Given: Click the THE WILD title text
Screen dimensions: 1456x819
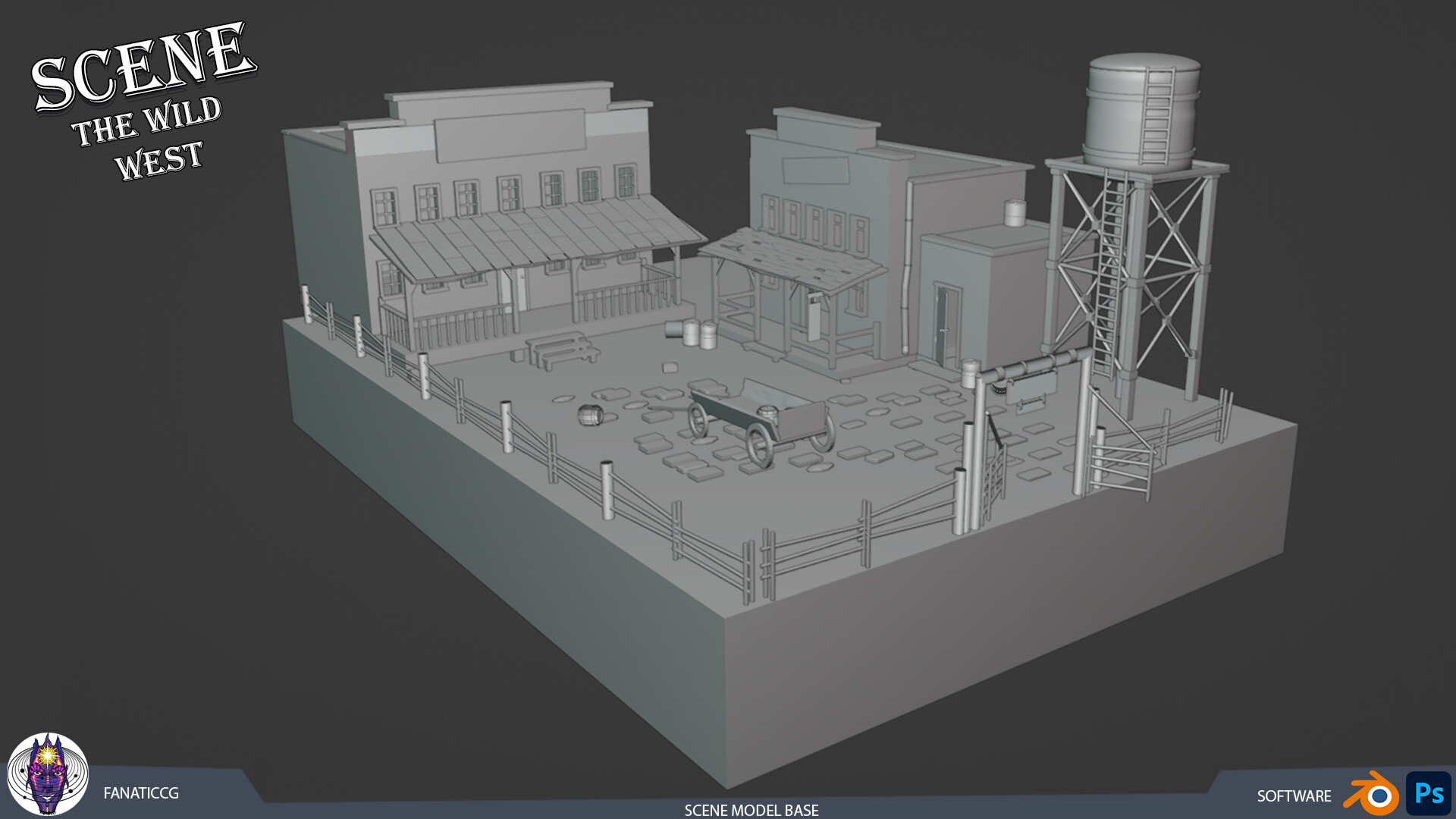Looking at the screenshot, I should (x=147, y=121).
